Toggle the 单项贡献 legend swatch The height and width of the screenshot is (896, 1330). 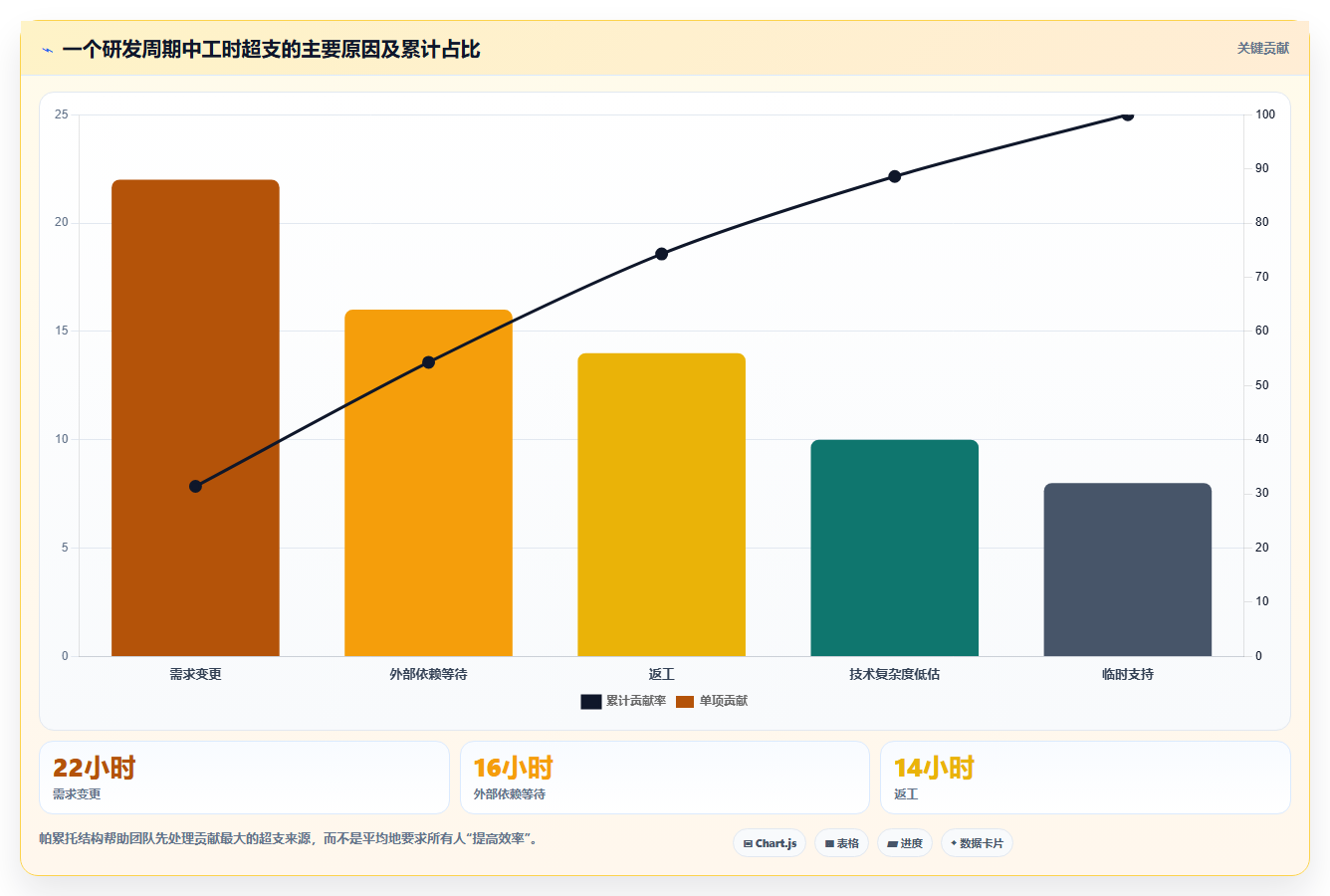click(x=685, y=702)
